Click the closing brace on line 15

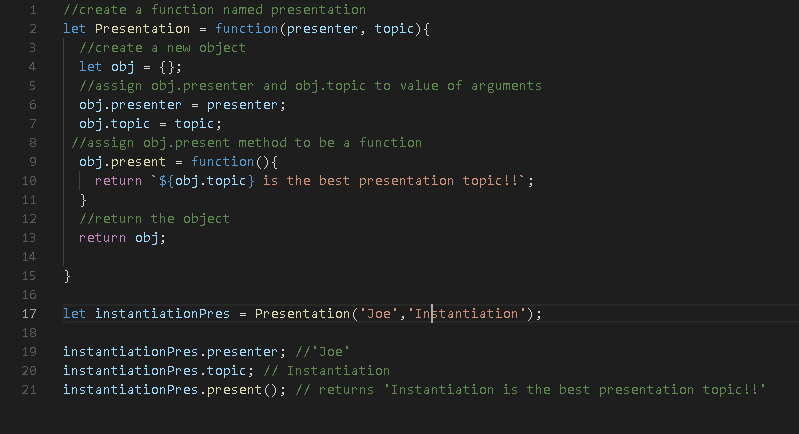pos(67,276)
